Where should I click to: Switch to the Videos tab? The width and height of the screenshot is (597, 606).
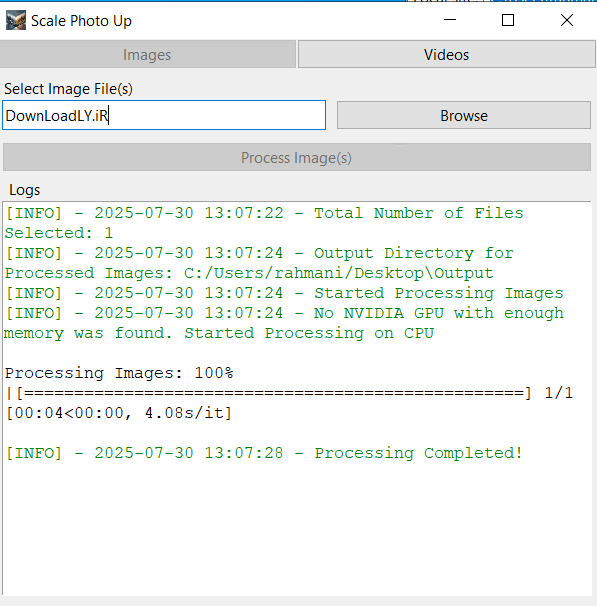pos(447,54)
